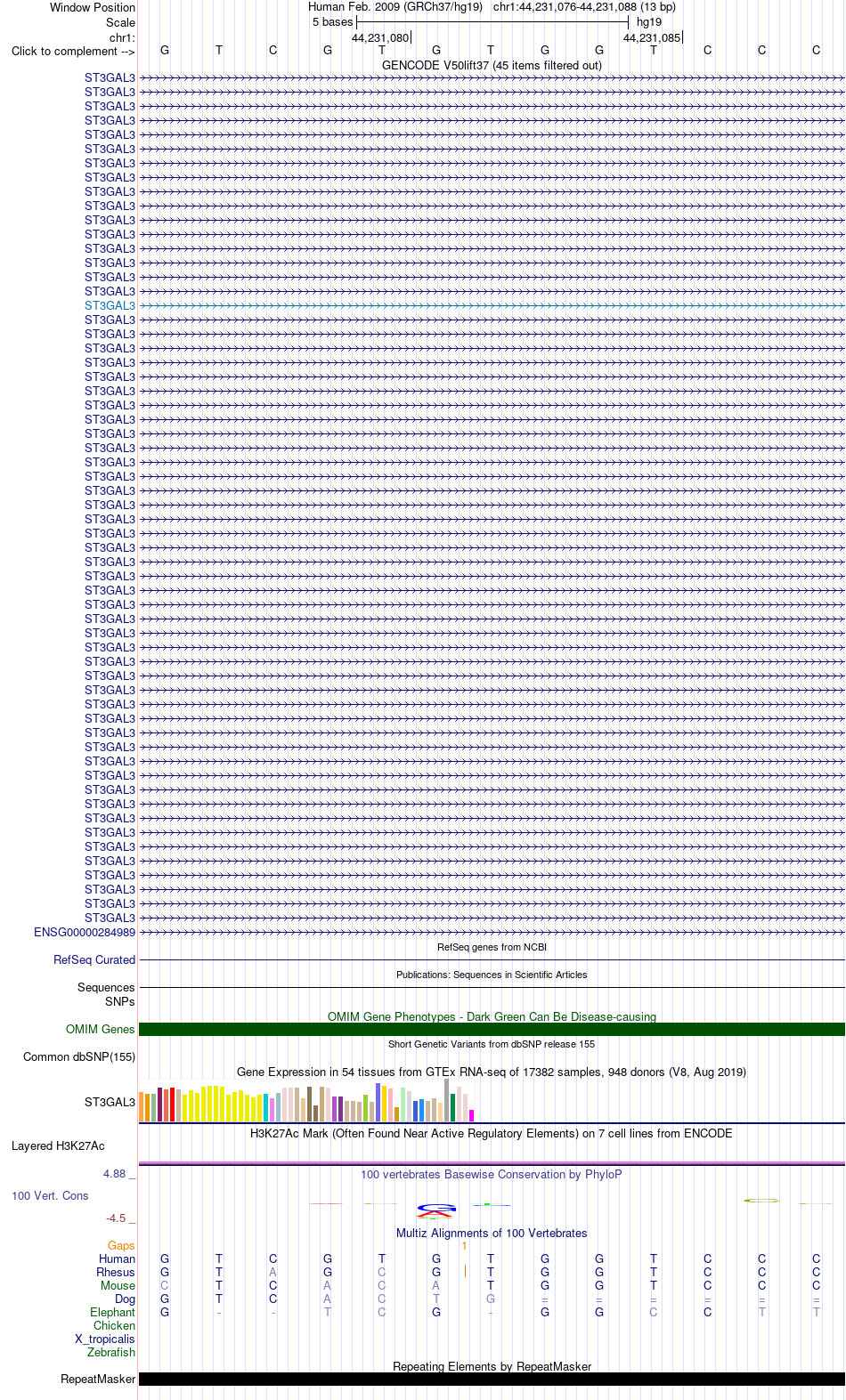Click the Common dbSNP(155) label
846x1400 pixels.
point(79,1056)
